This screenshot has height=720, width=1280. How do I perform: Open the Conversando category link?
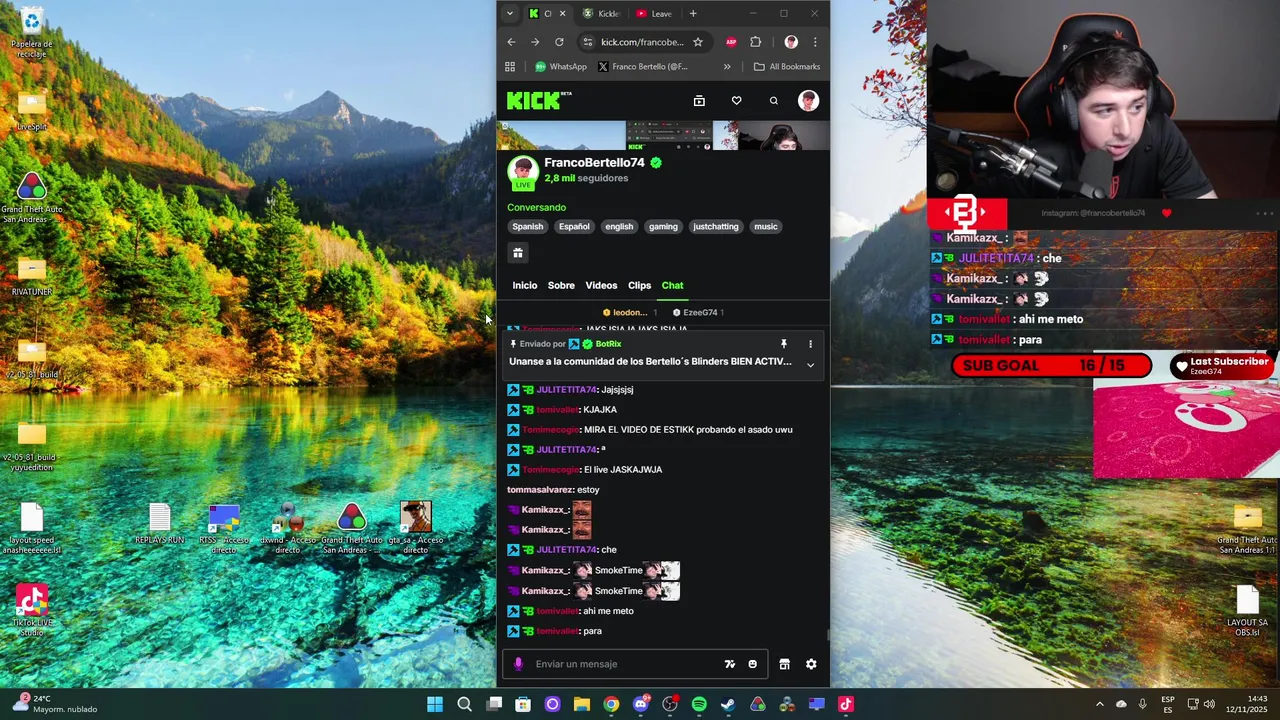[x=536, y=208]
